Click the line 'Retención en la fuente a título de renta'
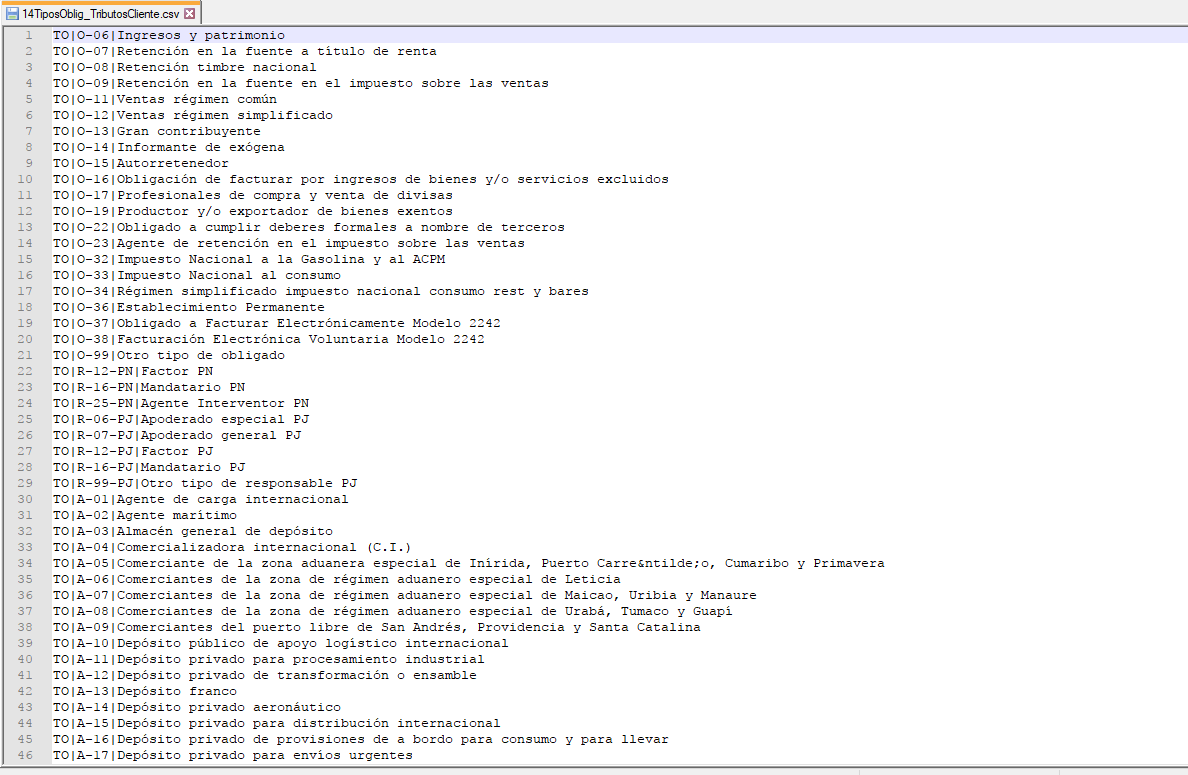This screenshot has width=1188, height=775. tap(245, 52)
